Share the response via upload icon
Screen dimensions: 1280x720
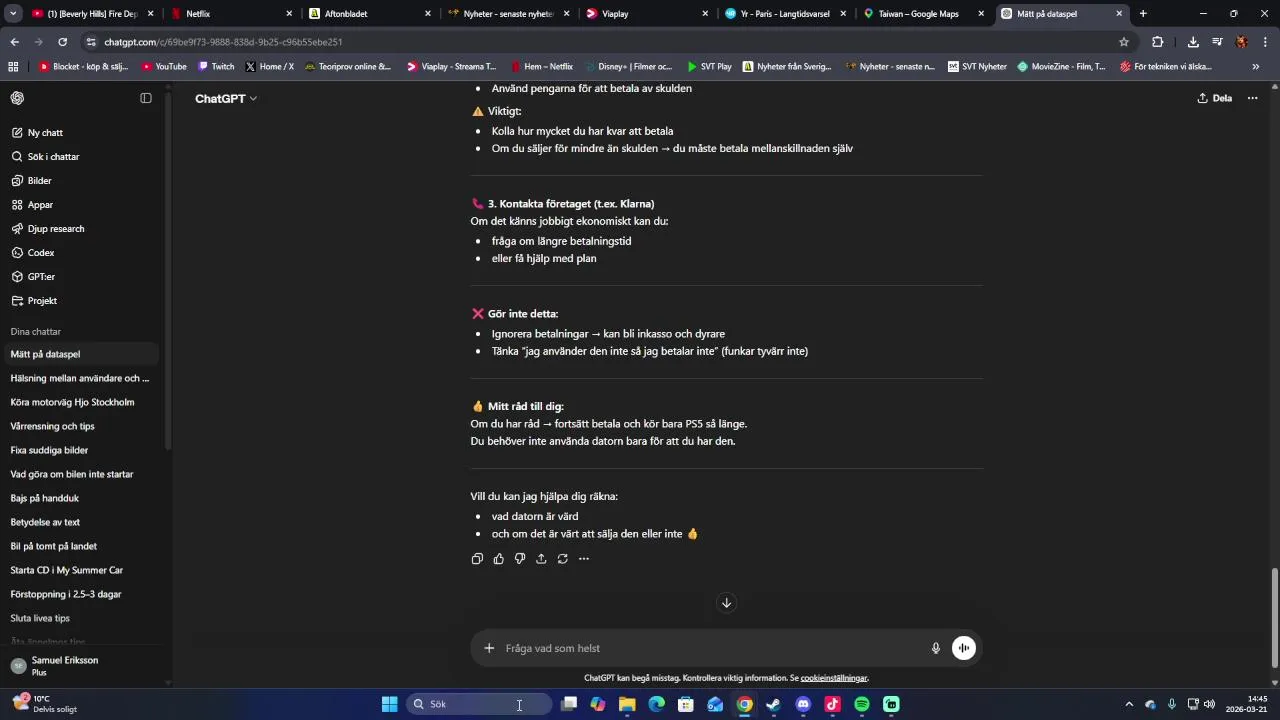[541, 559]
